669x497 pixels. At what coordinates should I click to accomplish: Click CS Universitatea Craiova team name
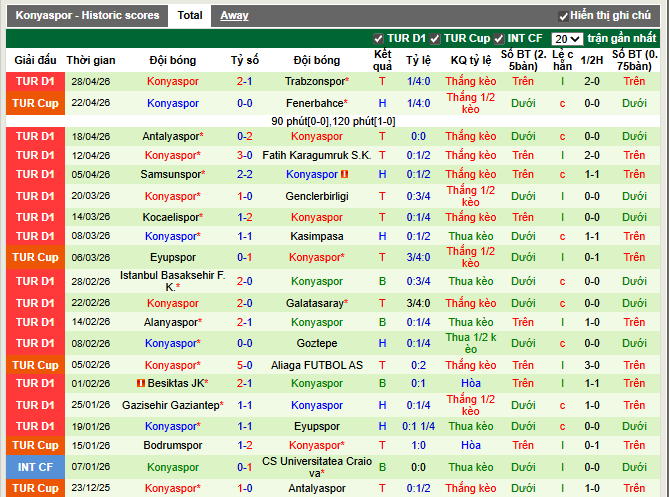(x=317, y=467)
